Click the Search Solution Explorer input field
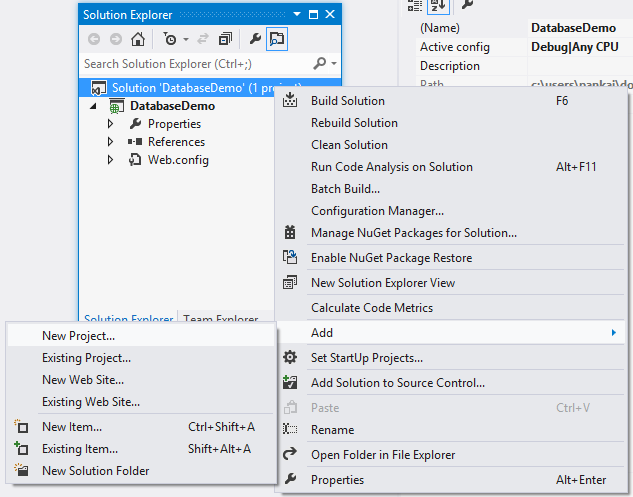This screenshot has width=633, height=497. point(197,64)
